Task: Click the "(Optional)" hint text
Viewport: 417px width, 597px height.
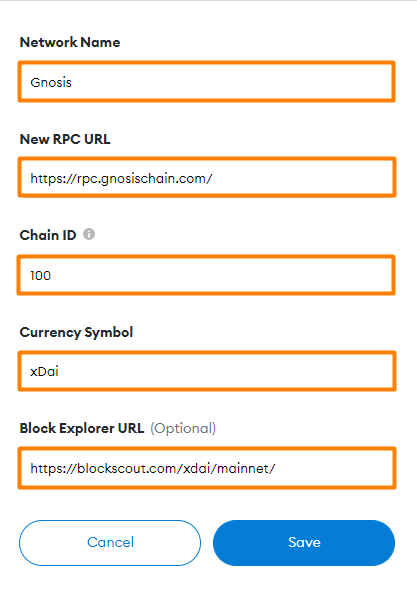Action: pyautogui.click(x=183, y=429)
